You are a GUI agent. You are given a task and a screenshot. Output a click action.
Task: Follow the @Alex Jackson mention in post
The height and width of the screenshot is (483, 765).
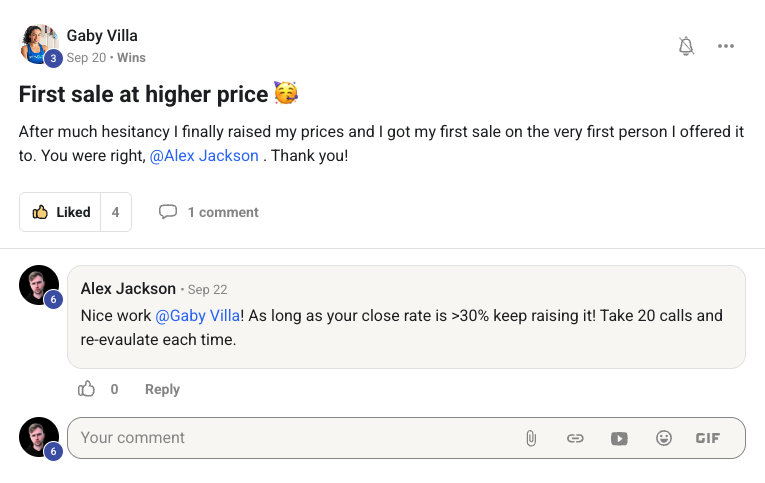point(204,156)
